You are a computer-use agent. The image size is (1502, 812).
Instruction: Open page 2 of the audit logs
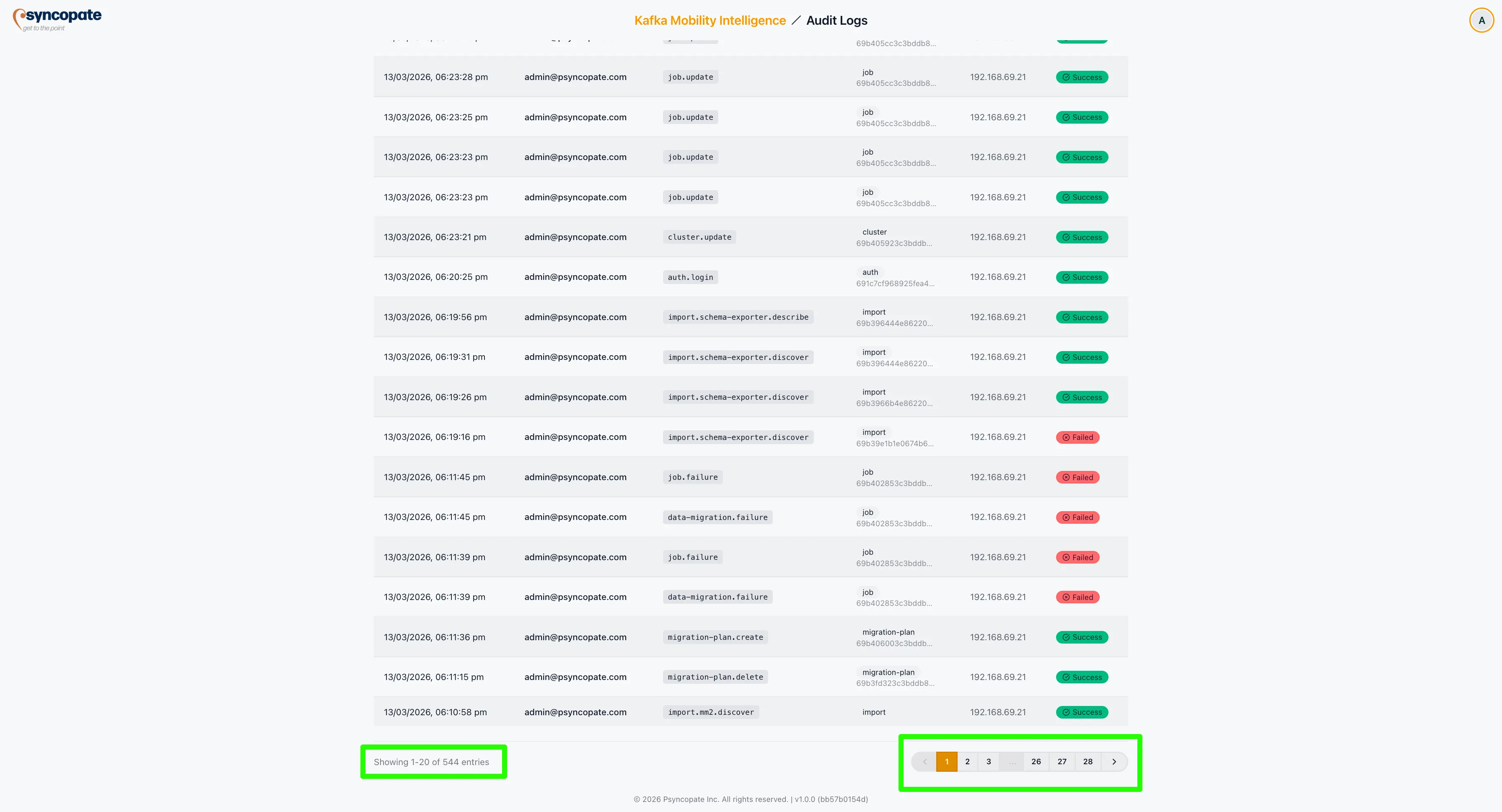[967, 761]
